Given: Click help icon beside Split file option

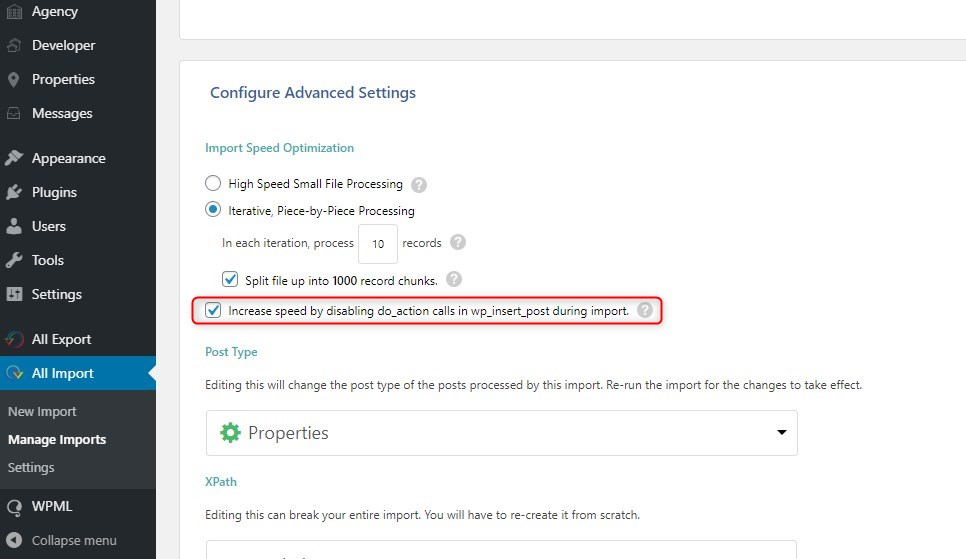Looking at the screenshot, I should tap(454, 279).
